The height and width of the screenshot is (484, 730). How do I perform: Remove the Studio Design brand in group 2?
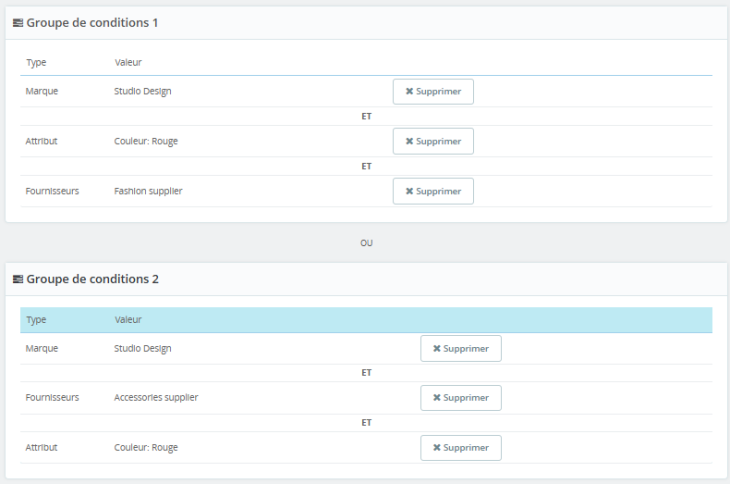(x=460, y=348)
